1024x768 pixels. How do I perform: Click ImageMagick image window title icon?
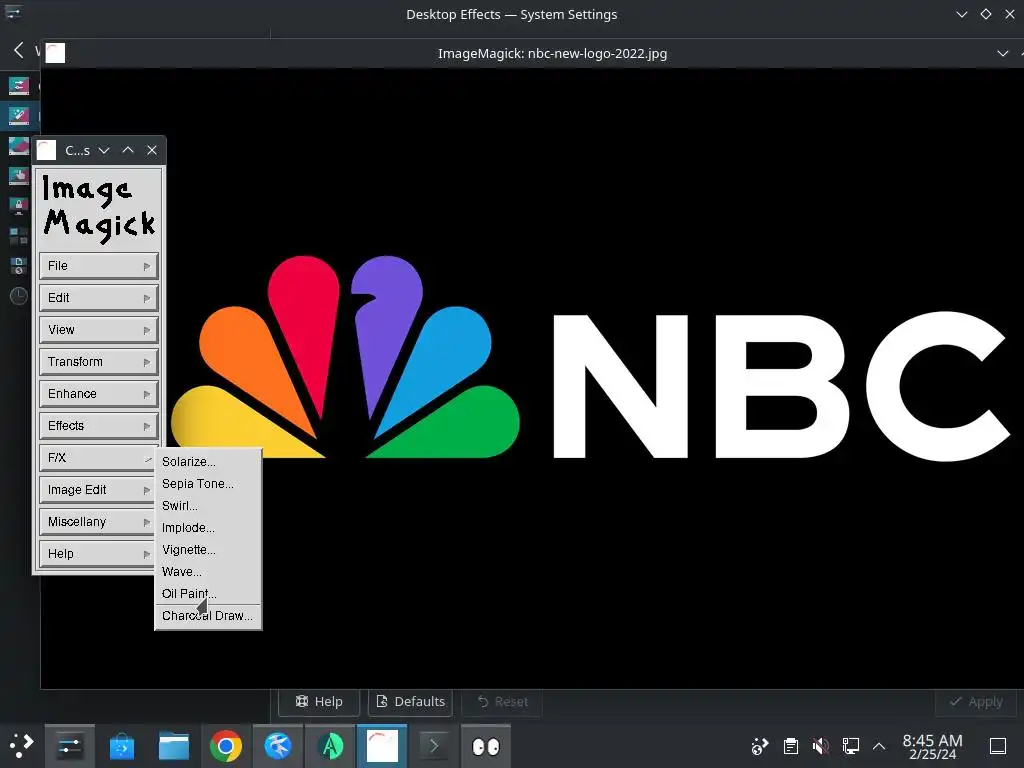coord(56,53)
